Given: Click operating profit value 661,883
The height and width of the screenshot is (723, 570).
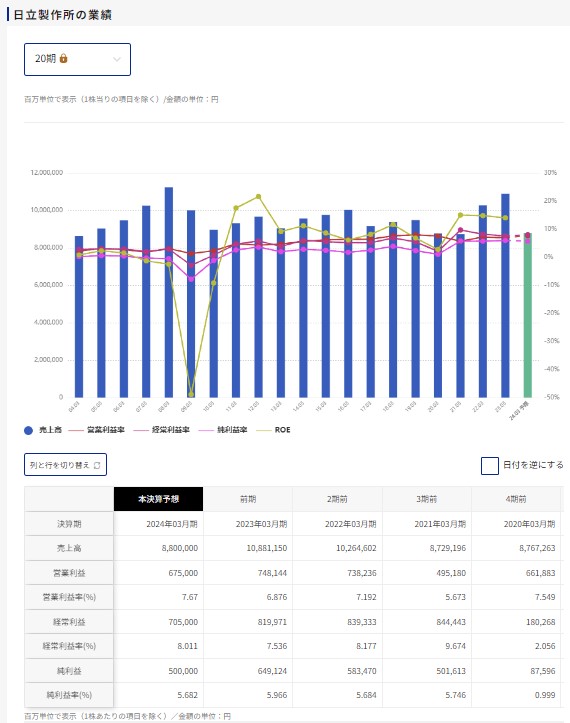Looking at the screenshot, I should coord(540,573).
